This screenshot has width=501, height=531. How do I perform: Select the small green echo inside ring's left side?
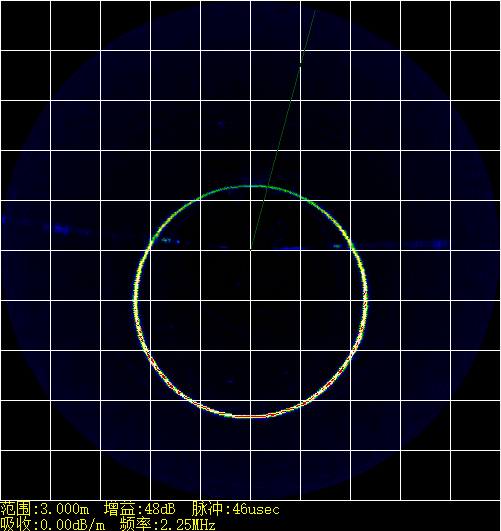coord(166,240)
